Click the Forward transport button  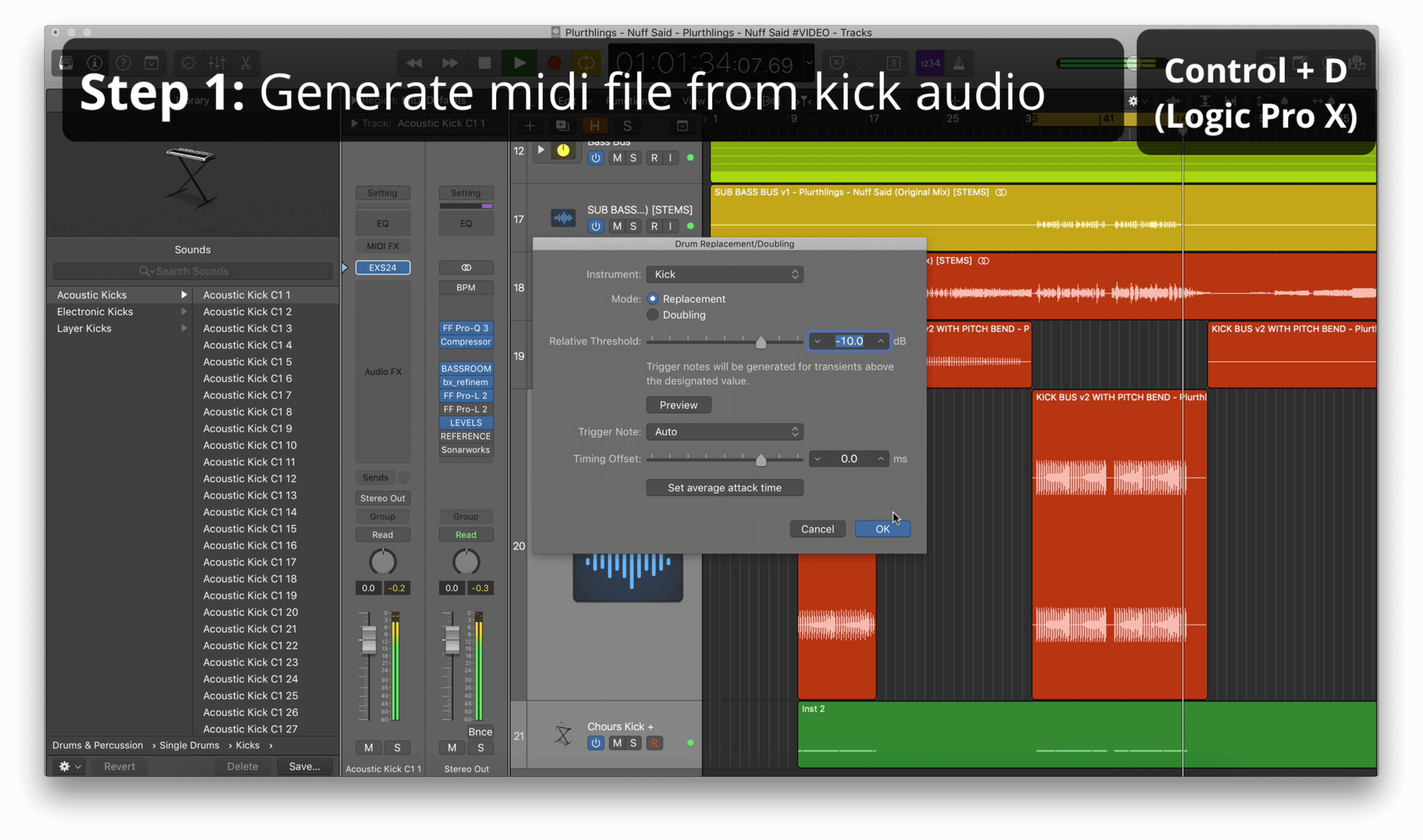(450, 63)
